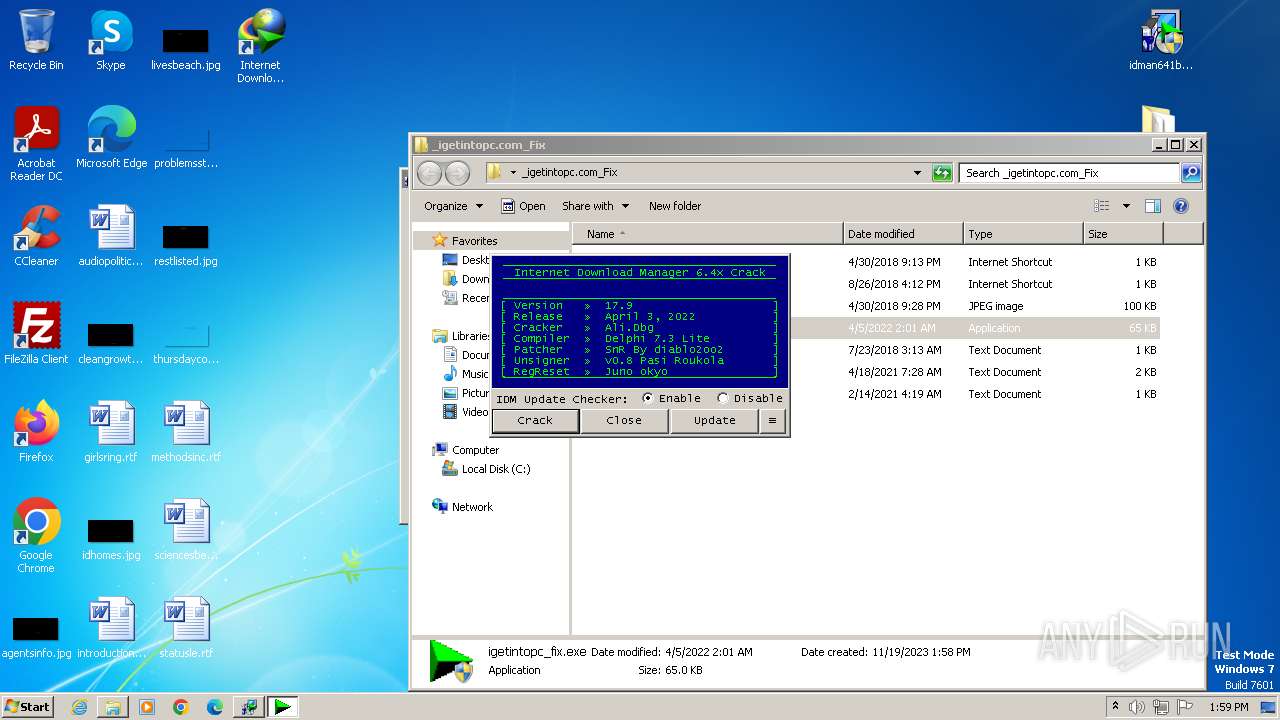Open the view options dropdown arrow
The height and width of the screenshot is (720, 1280).
click(1126, 206)
